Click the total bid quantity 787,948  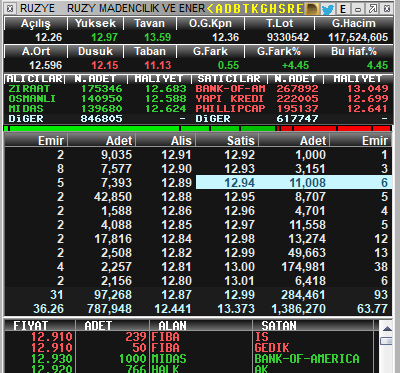point(110,309)
